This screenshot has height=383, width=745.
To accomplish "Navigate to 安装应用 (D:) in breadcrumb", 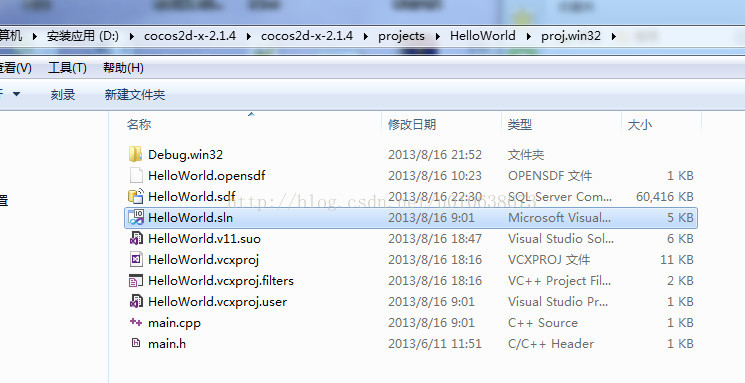I will click(83, 36).
